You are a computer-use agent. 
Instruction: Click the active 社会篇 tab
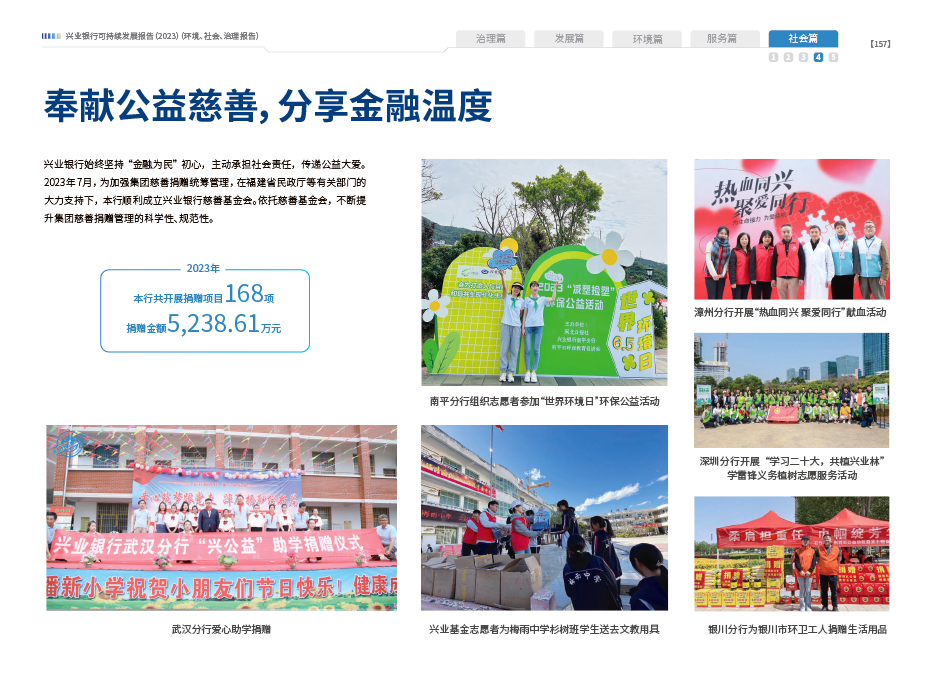[x=803, y=39]
